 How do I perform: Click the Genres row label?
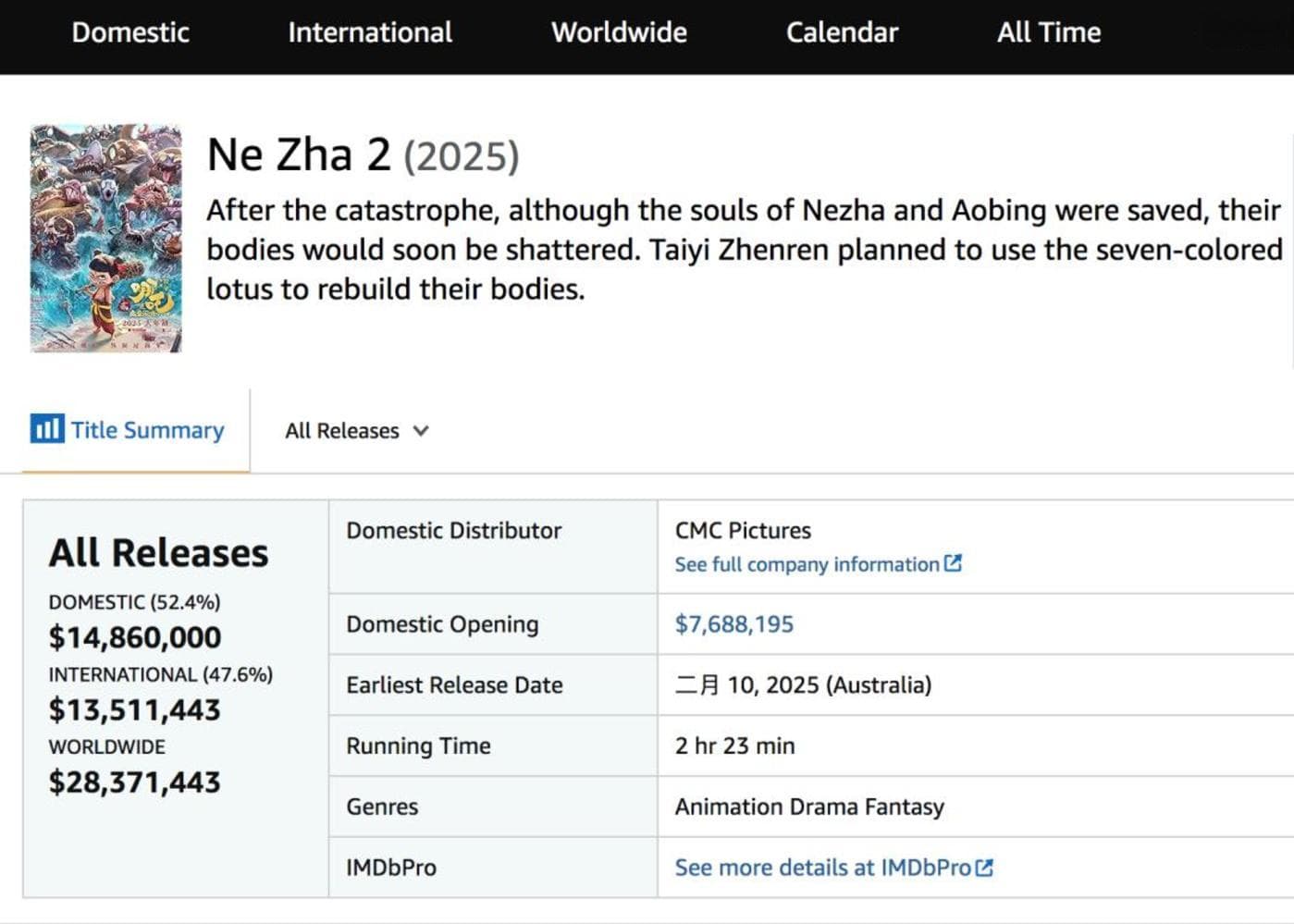point(382,807)
